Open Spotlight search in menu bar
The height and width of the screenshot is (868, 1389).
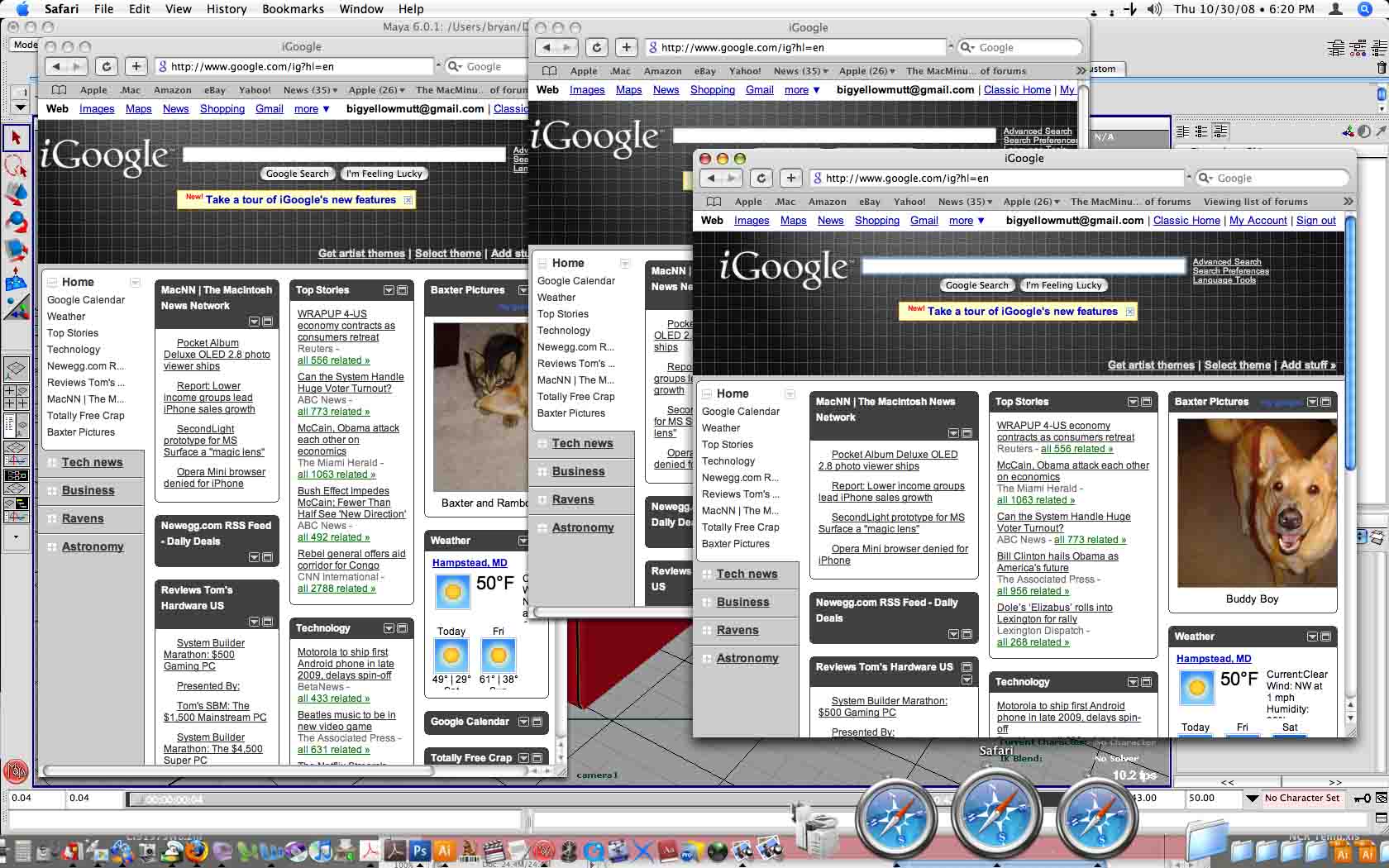coord(1365,9)
